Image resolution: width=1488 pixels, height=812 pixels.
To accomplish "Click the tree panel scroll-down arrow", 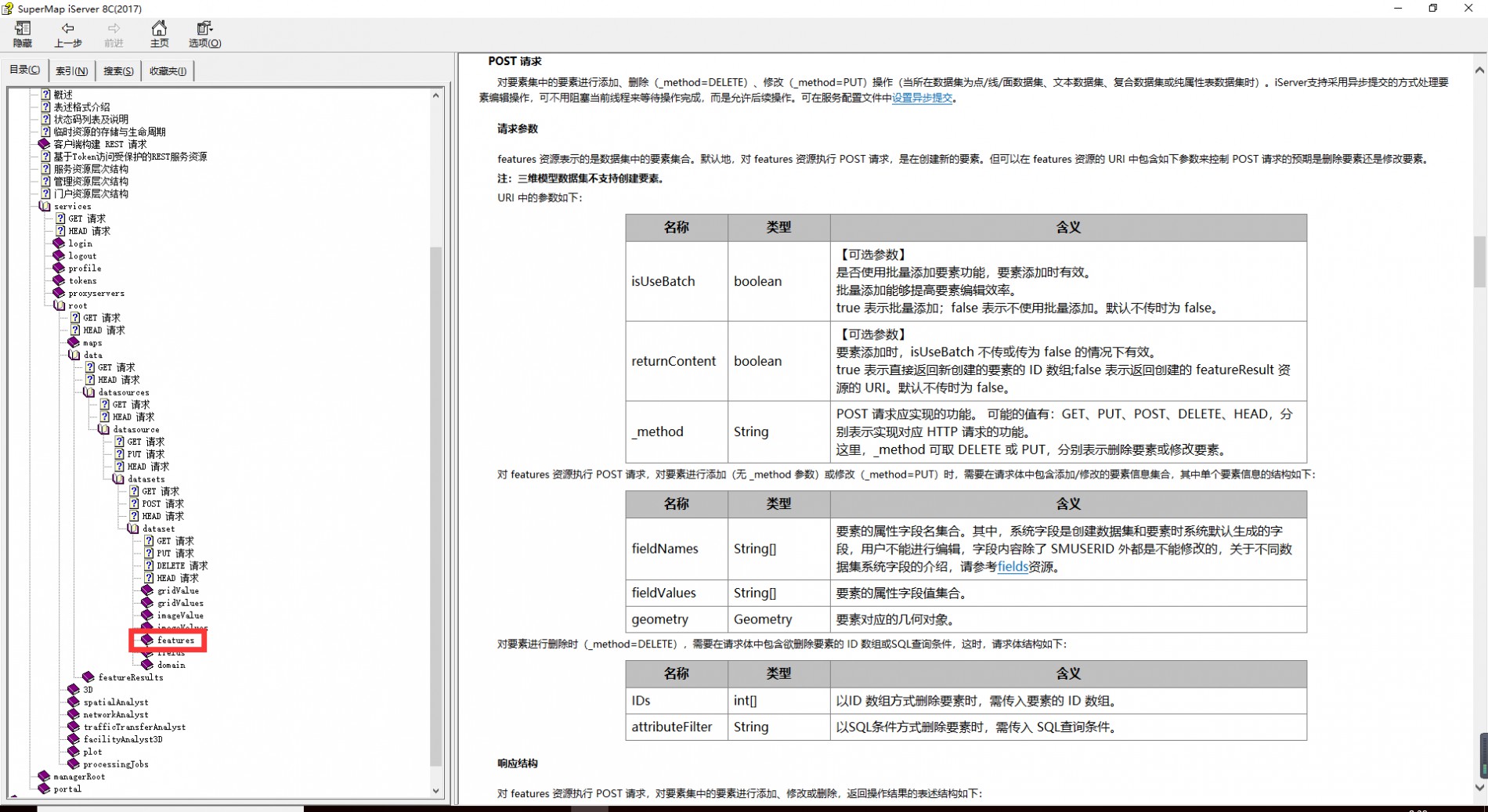I will pos(436,791).
